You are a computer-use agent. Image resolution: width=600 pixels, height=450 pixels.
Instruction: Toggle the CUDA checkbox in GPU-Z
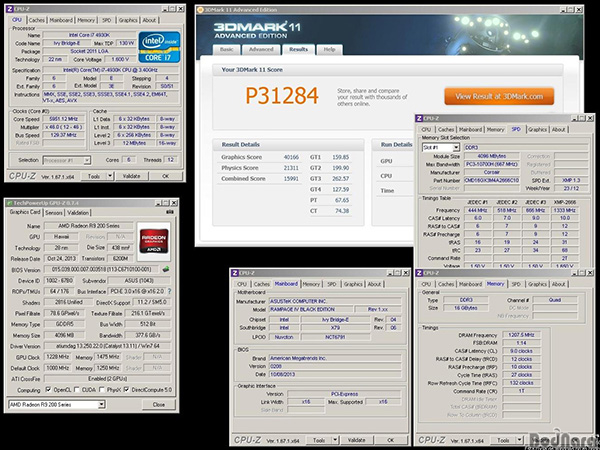[77, 390]
